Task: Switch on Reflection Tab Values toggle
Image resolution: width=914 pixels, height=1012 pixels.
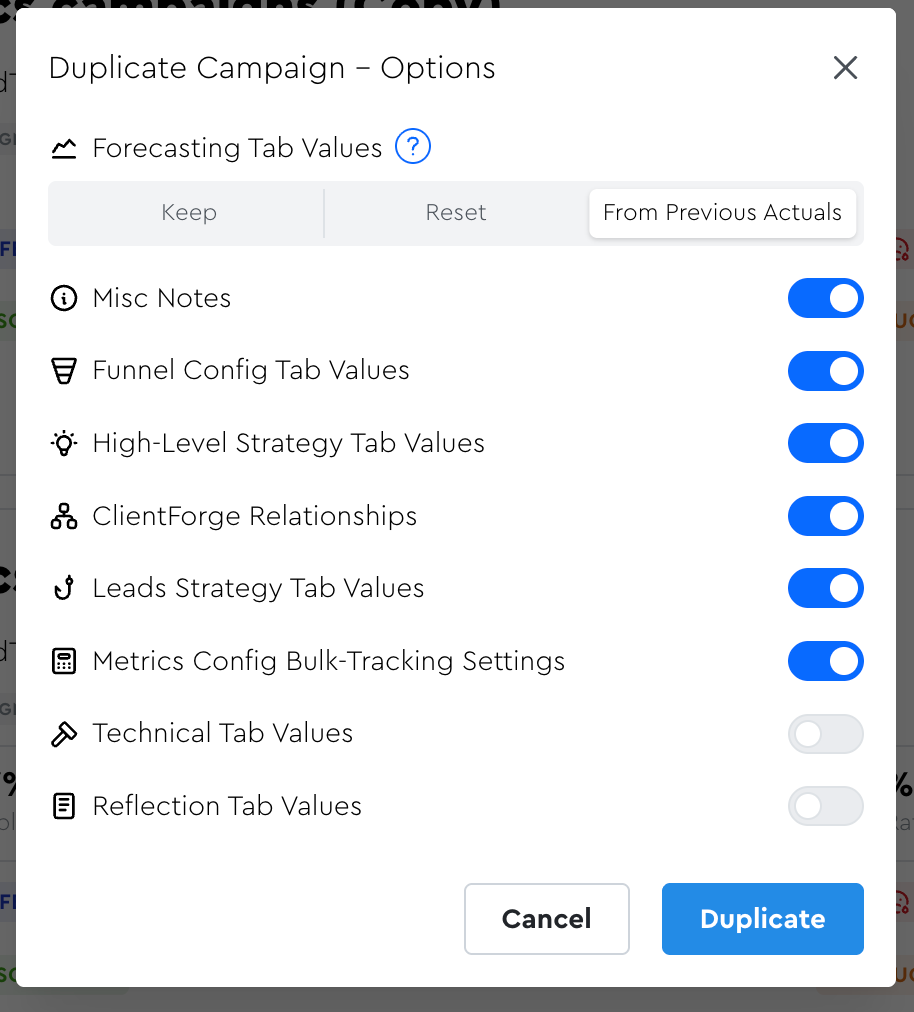Action: pos(825,806)
